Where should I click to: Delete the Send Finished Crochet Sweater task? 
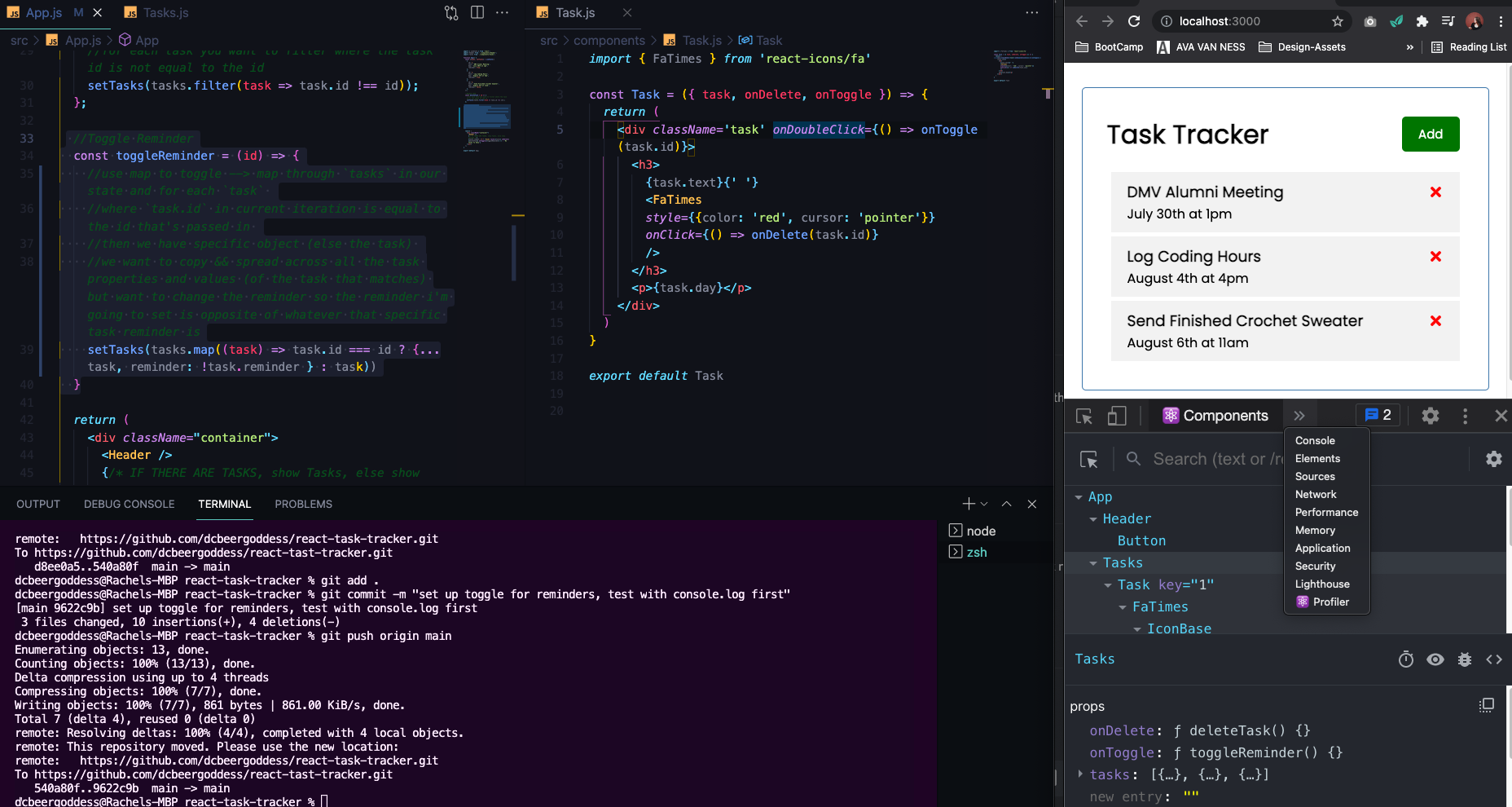(x=1435, y=321)
